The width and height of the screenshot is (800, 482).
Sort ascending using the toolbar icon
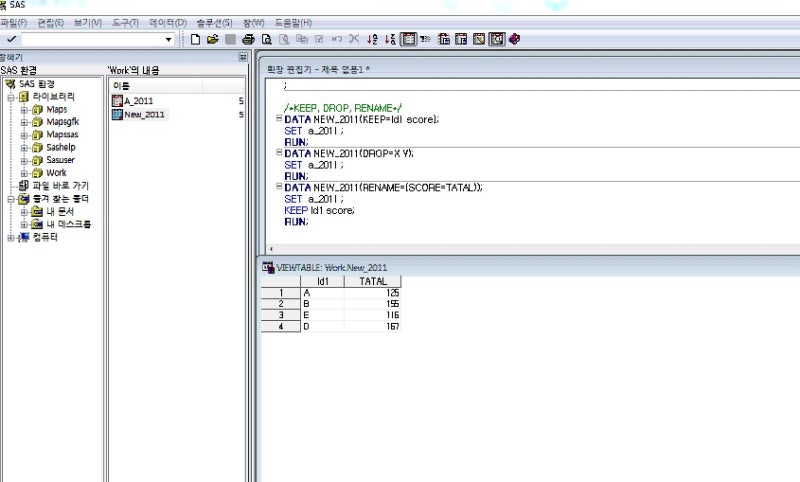tap(373, 39)
